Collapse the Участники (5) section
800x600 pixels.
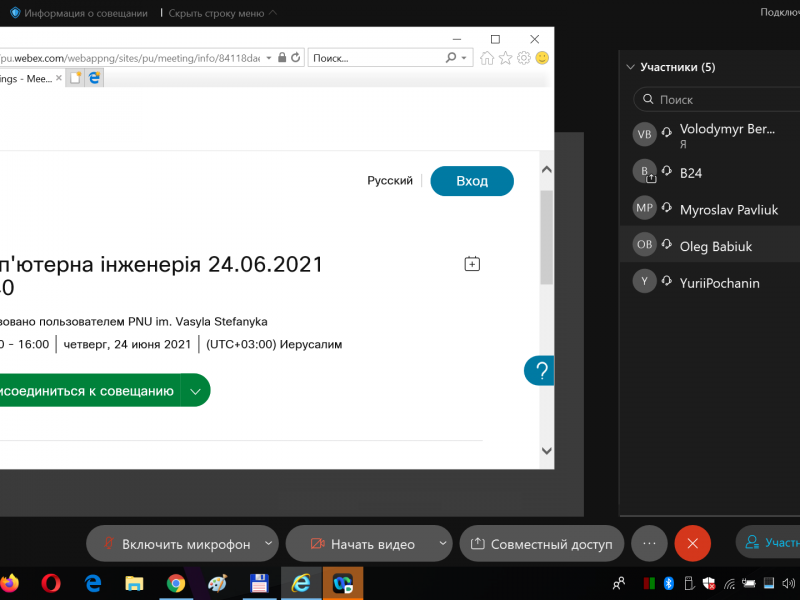click(x=630, y=68)
